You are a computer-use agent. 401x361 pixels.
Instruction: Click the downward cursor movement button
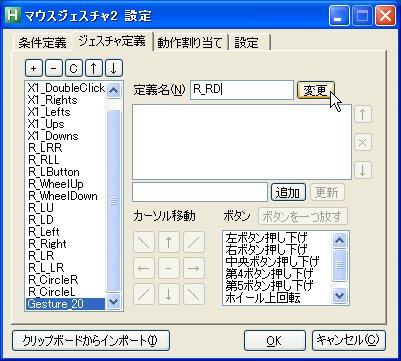point(169,294)
